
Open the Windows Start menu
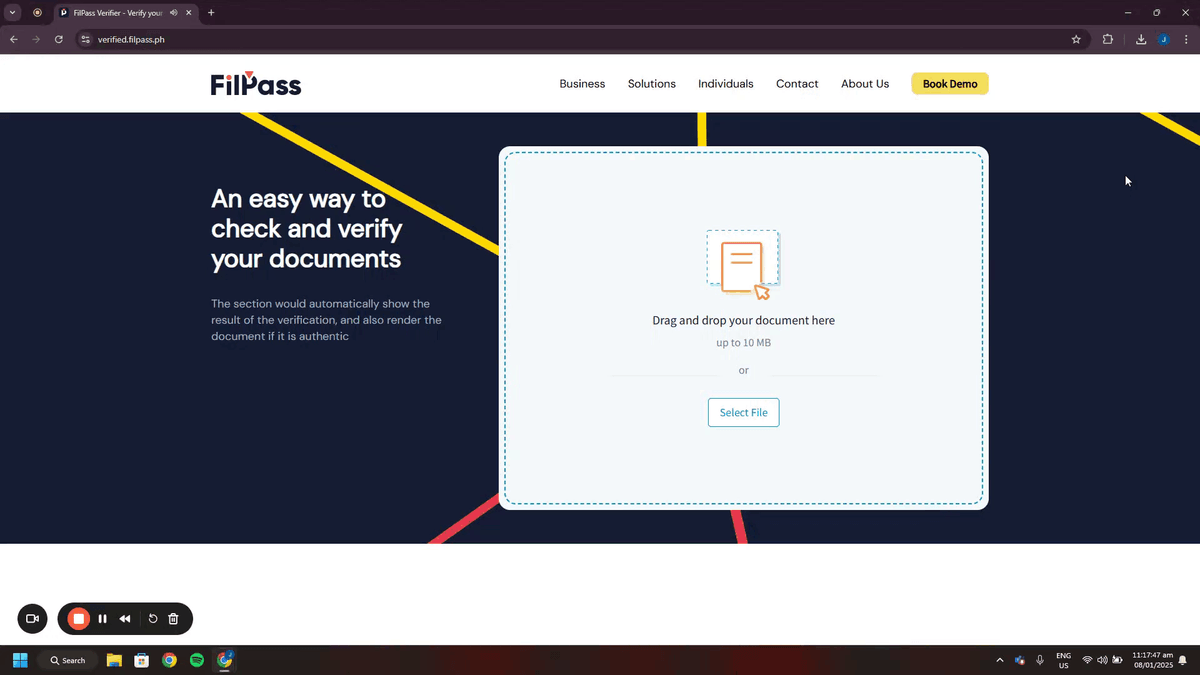20,660
